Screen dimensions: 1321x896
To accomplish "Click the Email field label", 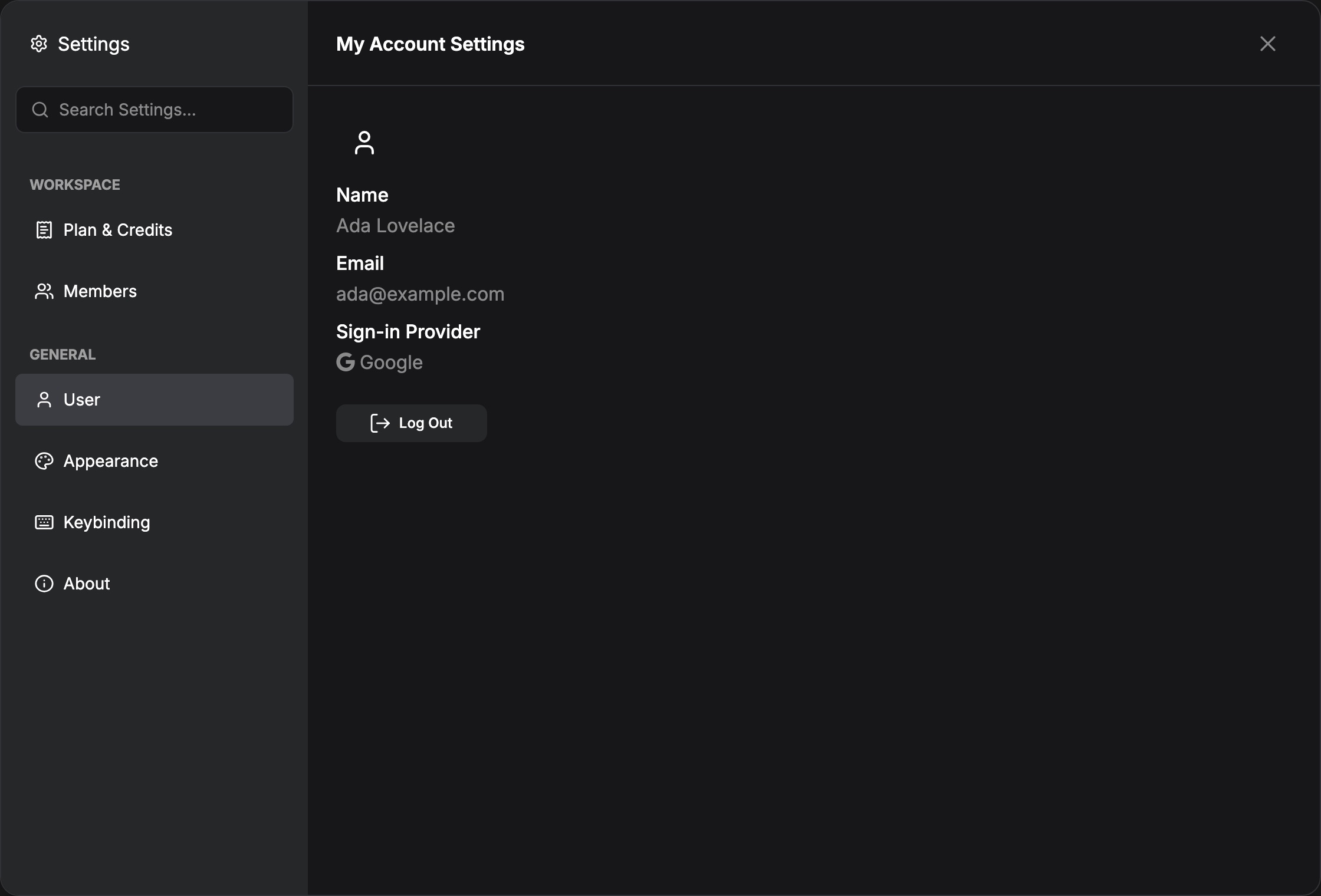I will (x=360, y=263).
